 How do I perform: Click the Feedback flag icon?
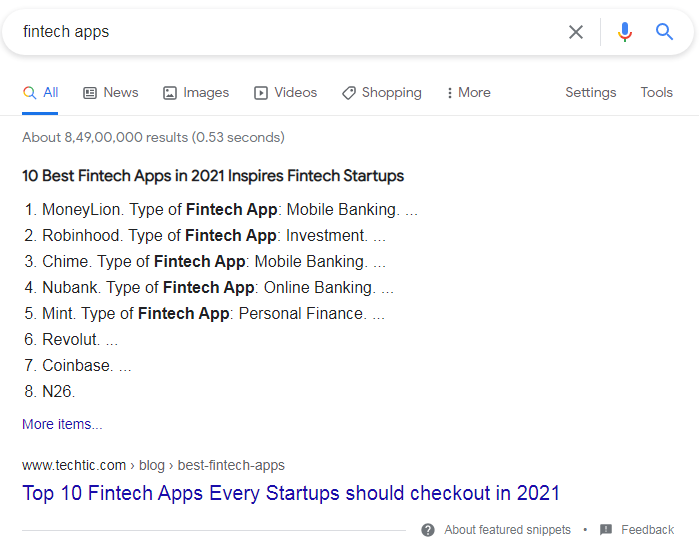(606, 530)
